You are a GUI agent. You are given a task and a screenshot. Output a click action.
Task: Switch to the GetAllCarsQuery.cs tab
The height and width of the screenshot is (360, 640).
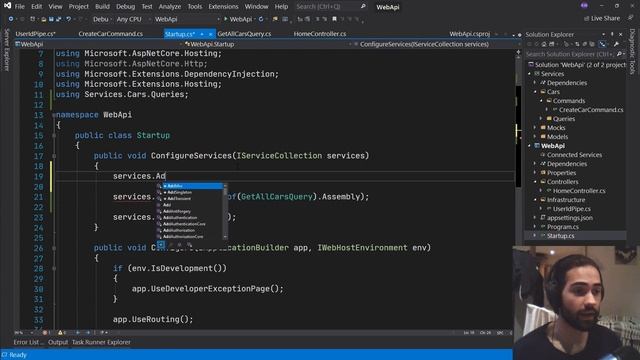[244, 34]
